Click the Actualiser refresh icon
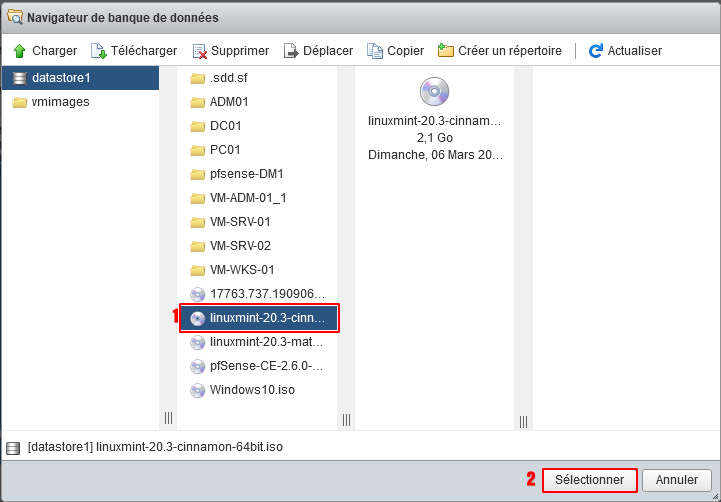The height and width of the screenshot is (502, 721). point(596,51)
